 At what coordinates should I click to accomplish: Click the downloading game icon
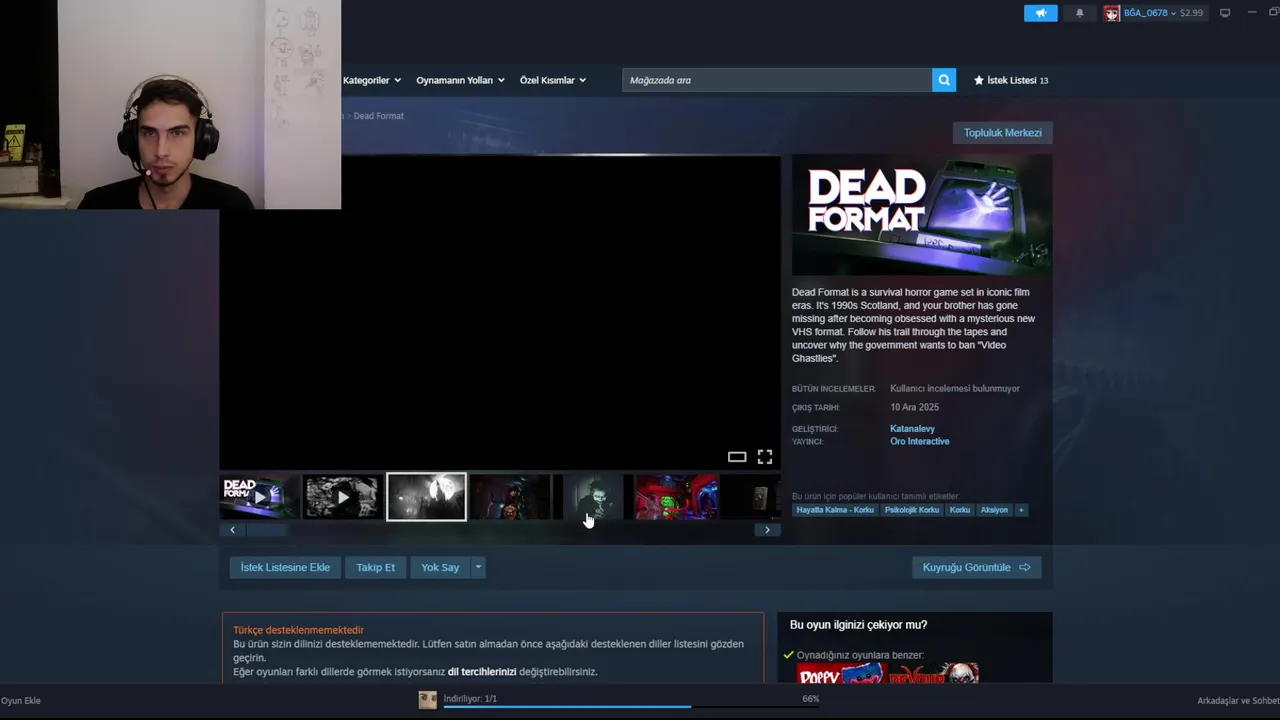pos(428,700)
